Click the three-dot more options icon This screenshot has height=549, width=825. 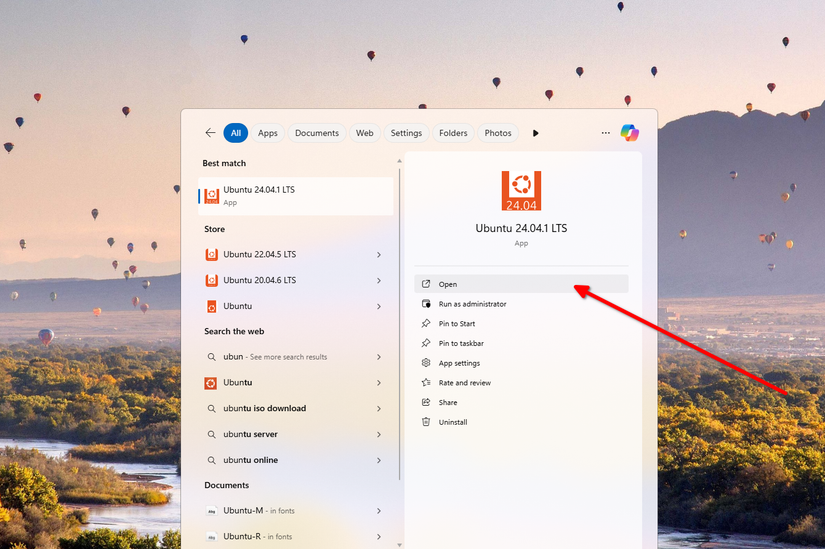[605, 133]
